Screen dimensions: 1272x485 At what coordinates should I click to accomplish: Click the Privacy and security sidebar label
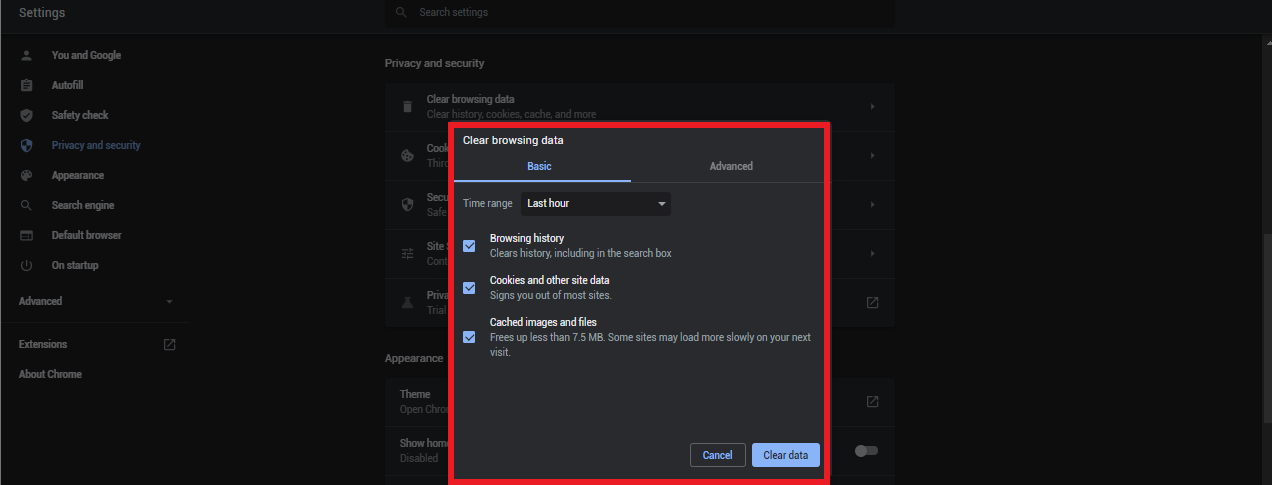coord(96,145)
